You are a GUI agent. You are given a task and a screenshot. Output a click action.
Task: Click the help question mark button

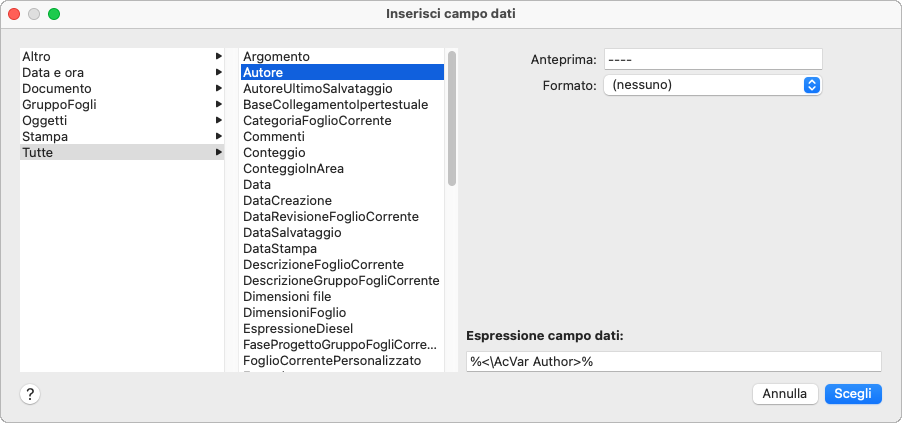click(30, 394)
